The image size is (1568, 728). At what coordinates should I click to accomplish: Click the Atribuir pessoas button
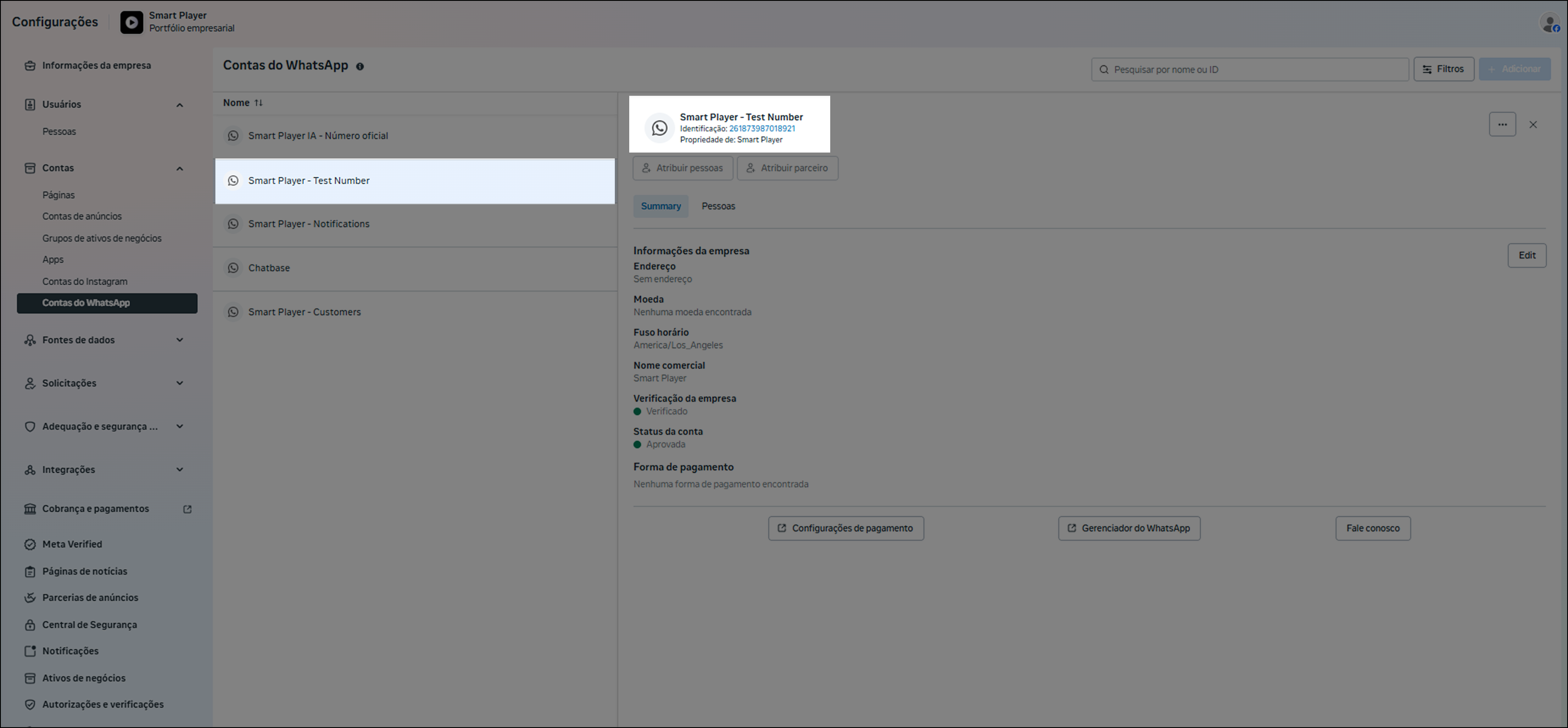682,168
